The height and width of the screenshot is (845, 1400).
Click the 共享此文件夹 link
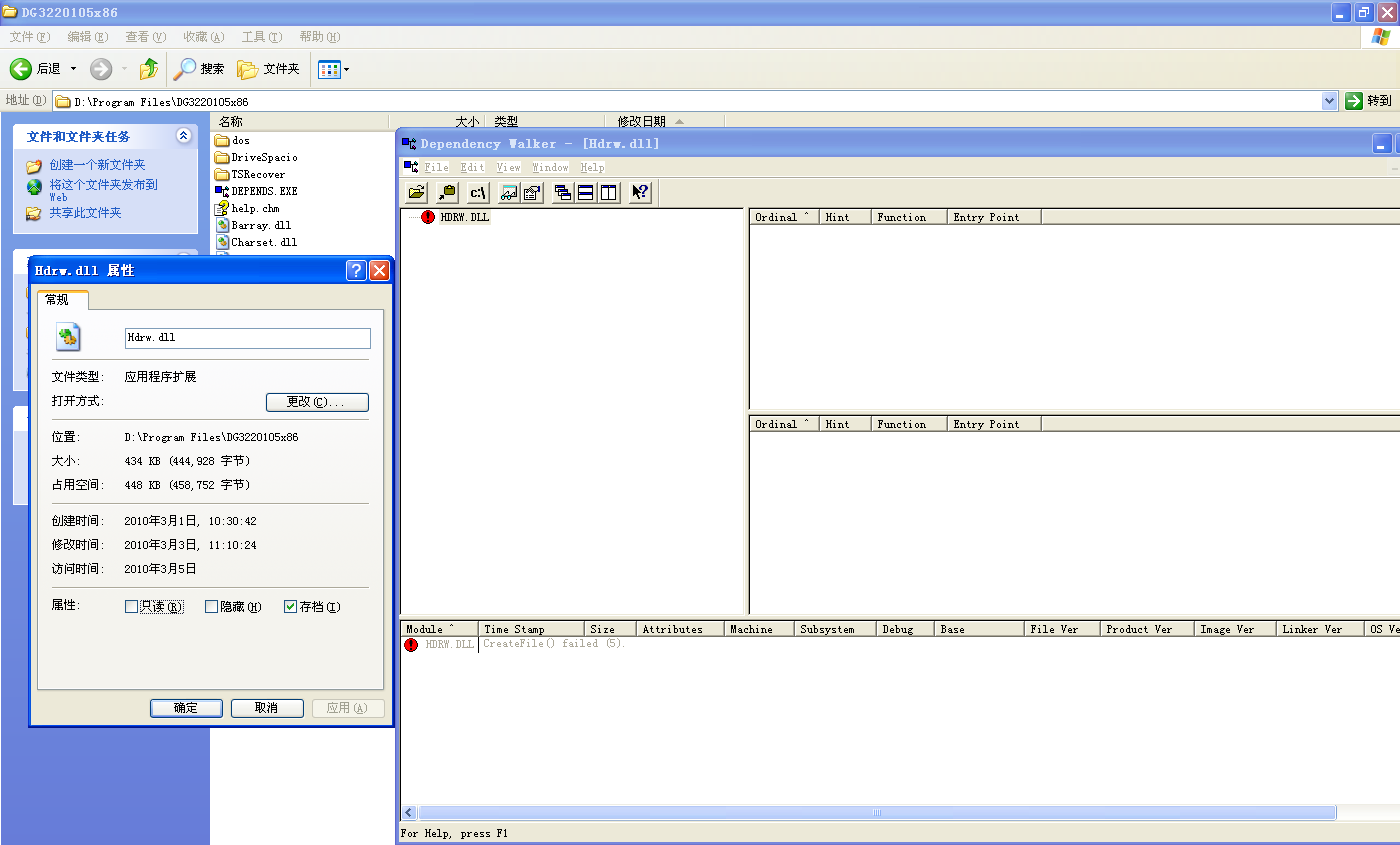[x=85, y=213]
